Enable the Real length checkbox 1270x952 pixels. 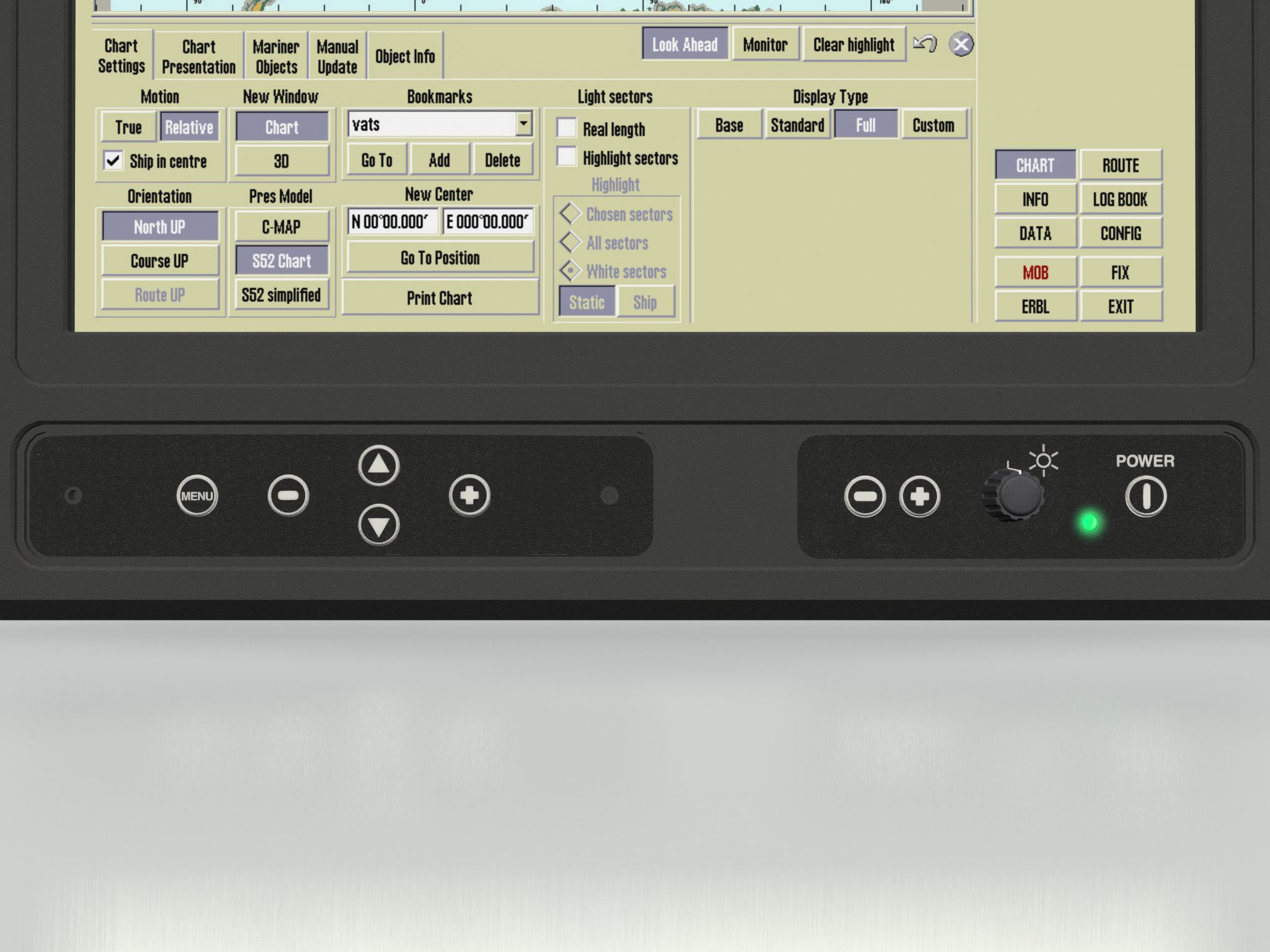566,128
